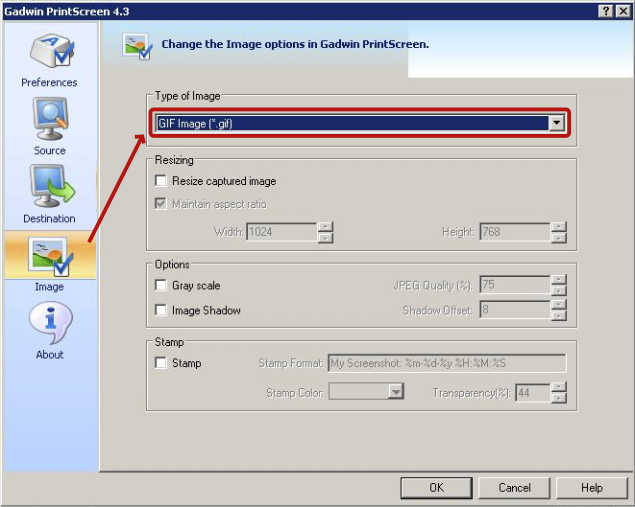Enable the Gray scale option
This screenshot has height=507, width=635.
pyautogui.click(x=161, y=285)
